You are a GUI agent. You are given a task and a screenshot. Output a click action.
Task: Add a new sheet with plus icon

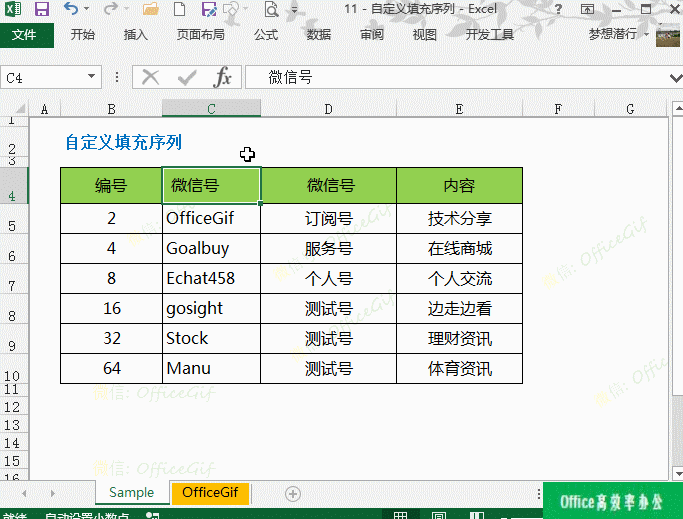[x=293, y=493]
